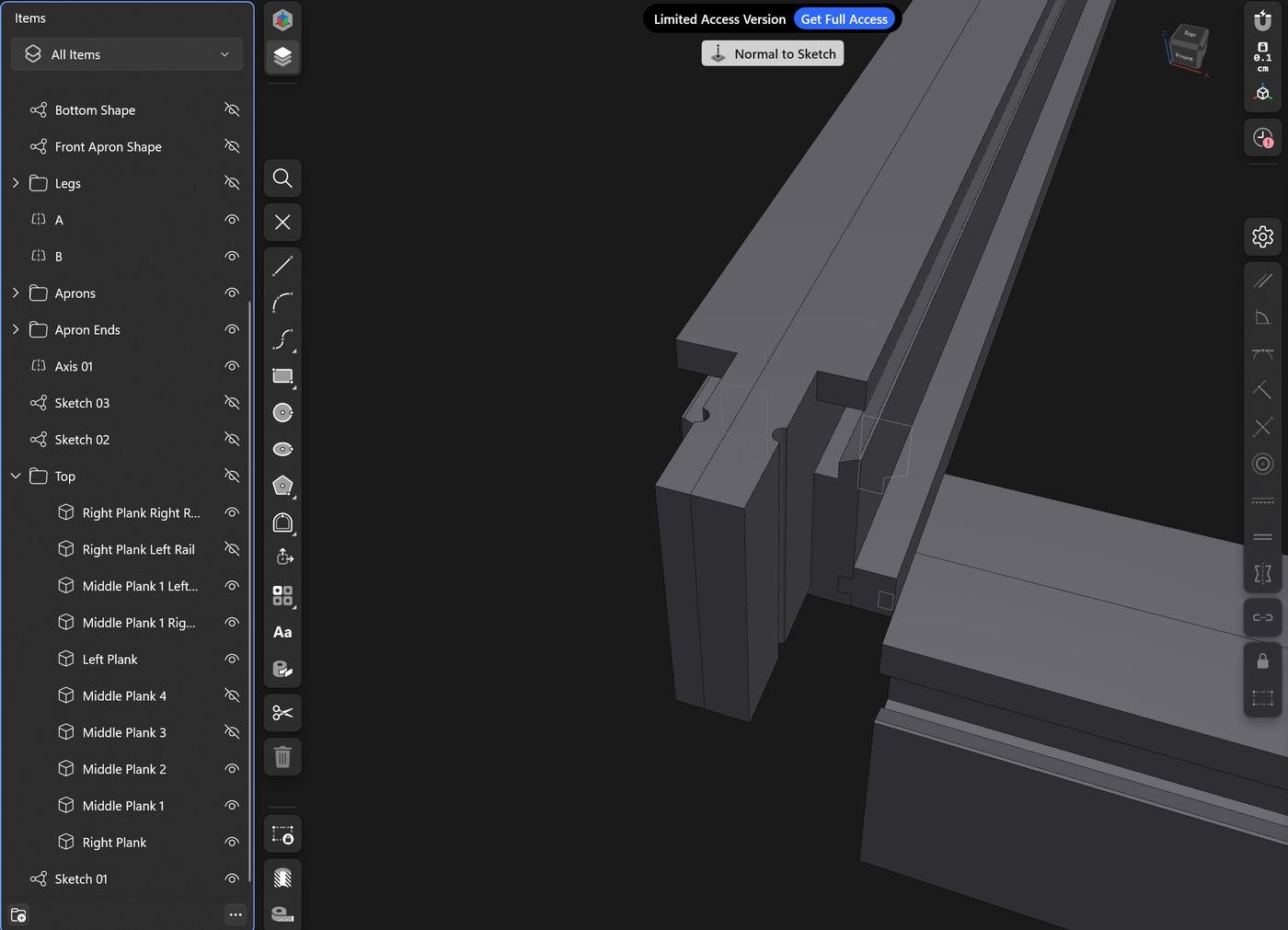Screen dimensions: 1288x930
Task: Open the Measure tape tool
Action: [x=282, y=914]
